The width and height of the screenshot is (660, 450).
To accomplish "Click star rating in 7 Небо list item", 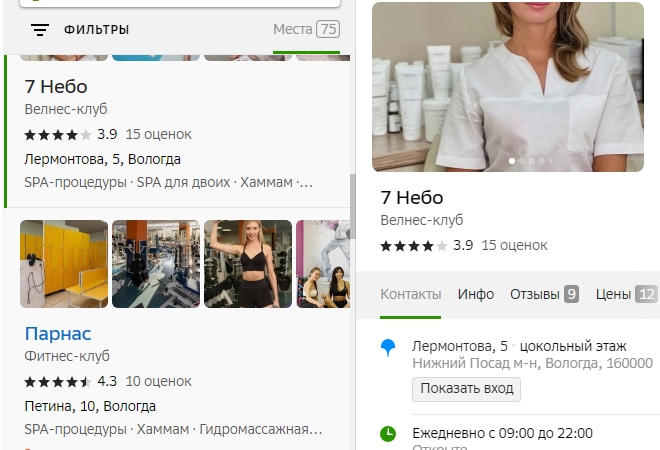I will pyautogui.click(x=58, y=134).
